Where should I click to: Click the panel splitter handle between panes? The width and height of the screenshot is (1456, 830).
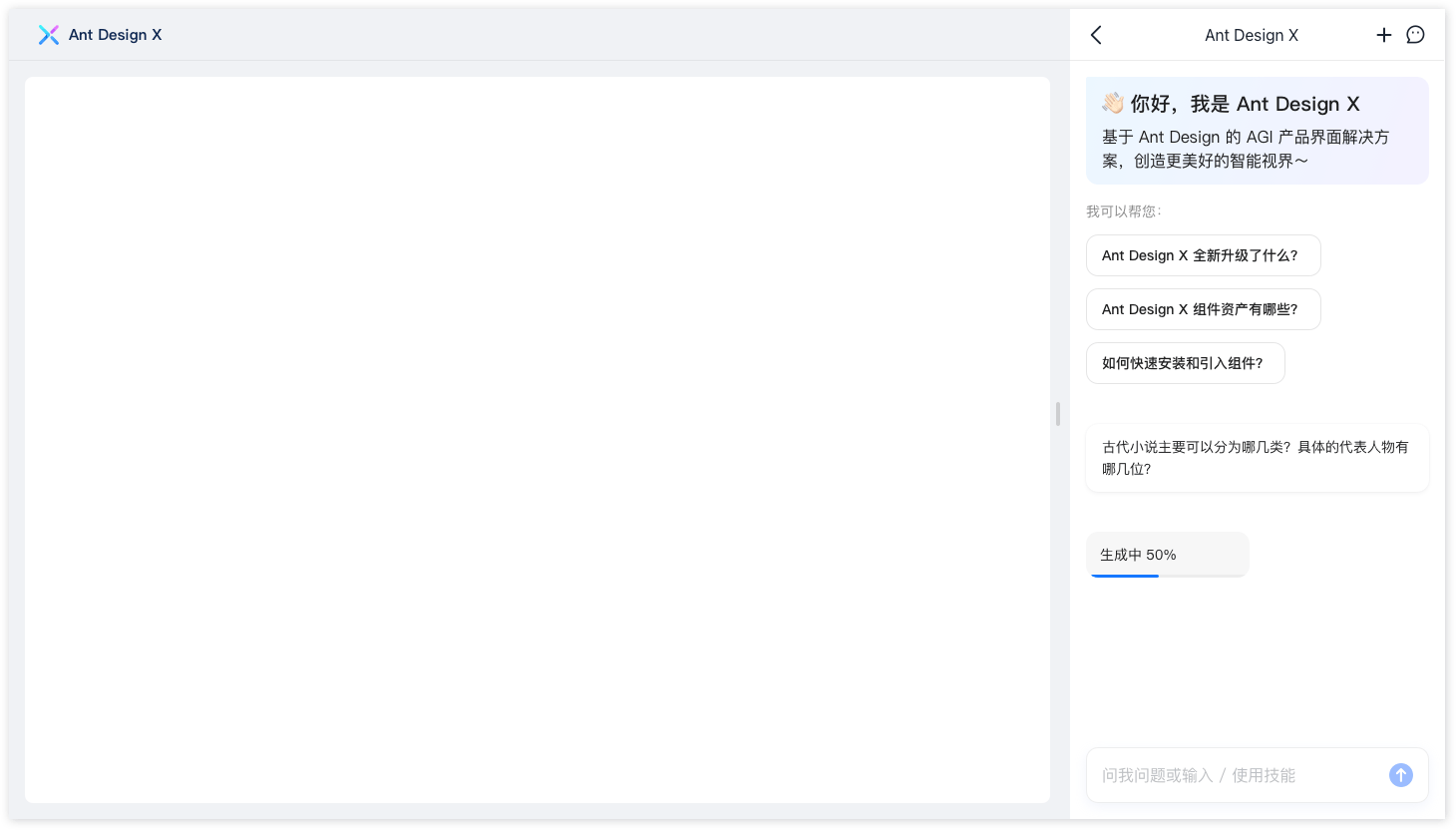click(1058, 413)
